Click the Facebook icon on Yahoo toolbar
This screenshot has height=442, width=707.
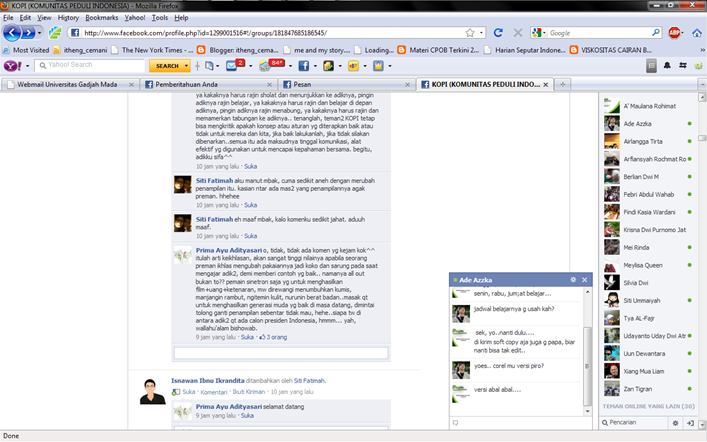pyautogui.click(x=304, y=66)
